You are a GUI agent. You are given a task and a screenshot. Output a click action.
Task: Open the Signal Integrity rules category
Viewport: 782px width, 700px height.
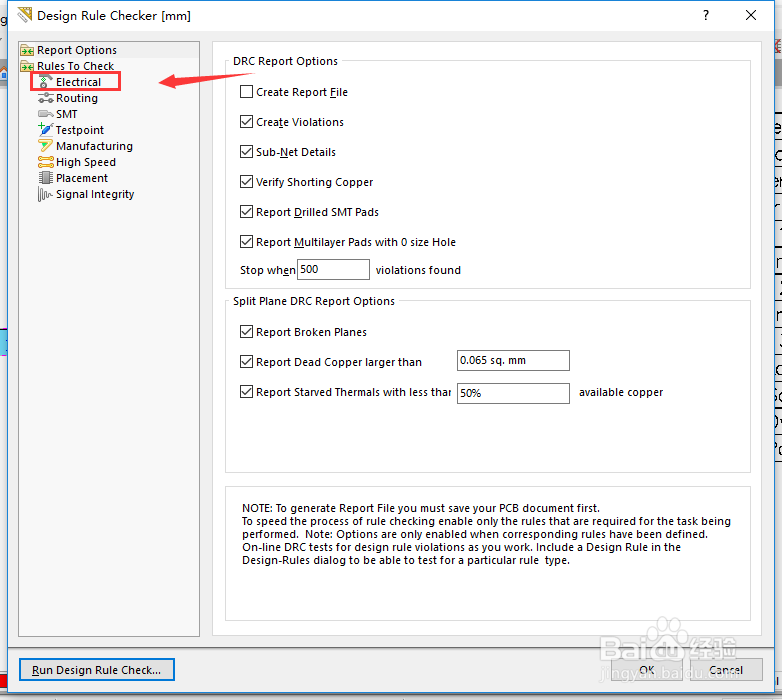point(95,194)
